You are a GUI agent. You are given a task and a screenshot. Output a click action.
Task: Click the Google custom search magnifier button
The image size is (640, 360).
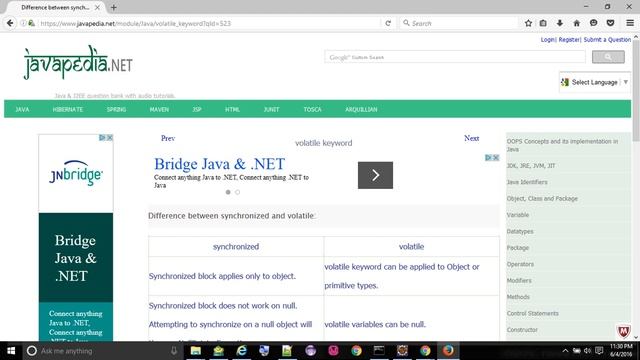point(608,57)
